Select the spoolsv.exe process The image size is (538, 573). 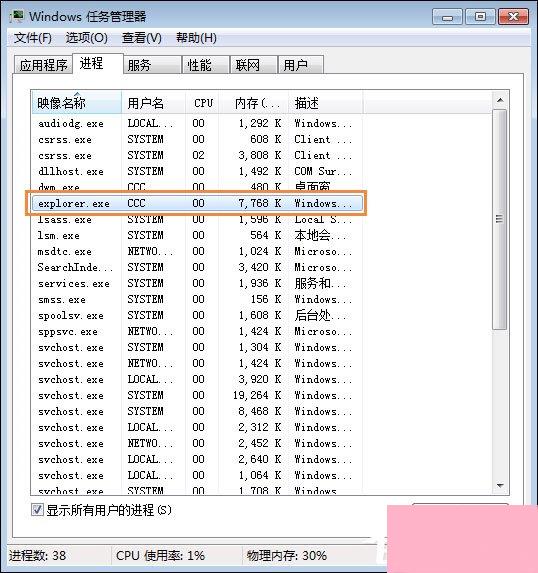(197, 315)
